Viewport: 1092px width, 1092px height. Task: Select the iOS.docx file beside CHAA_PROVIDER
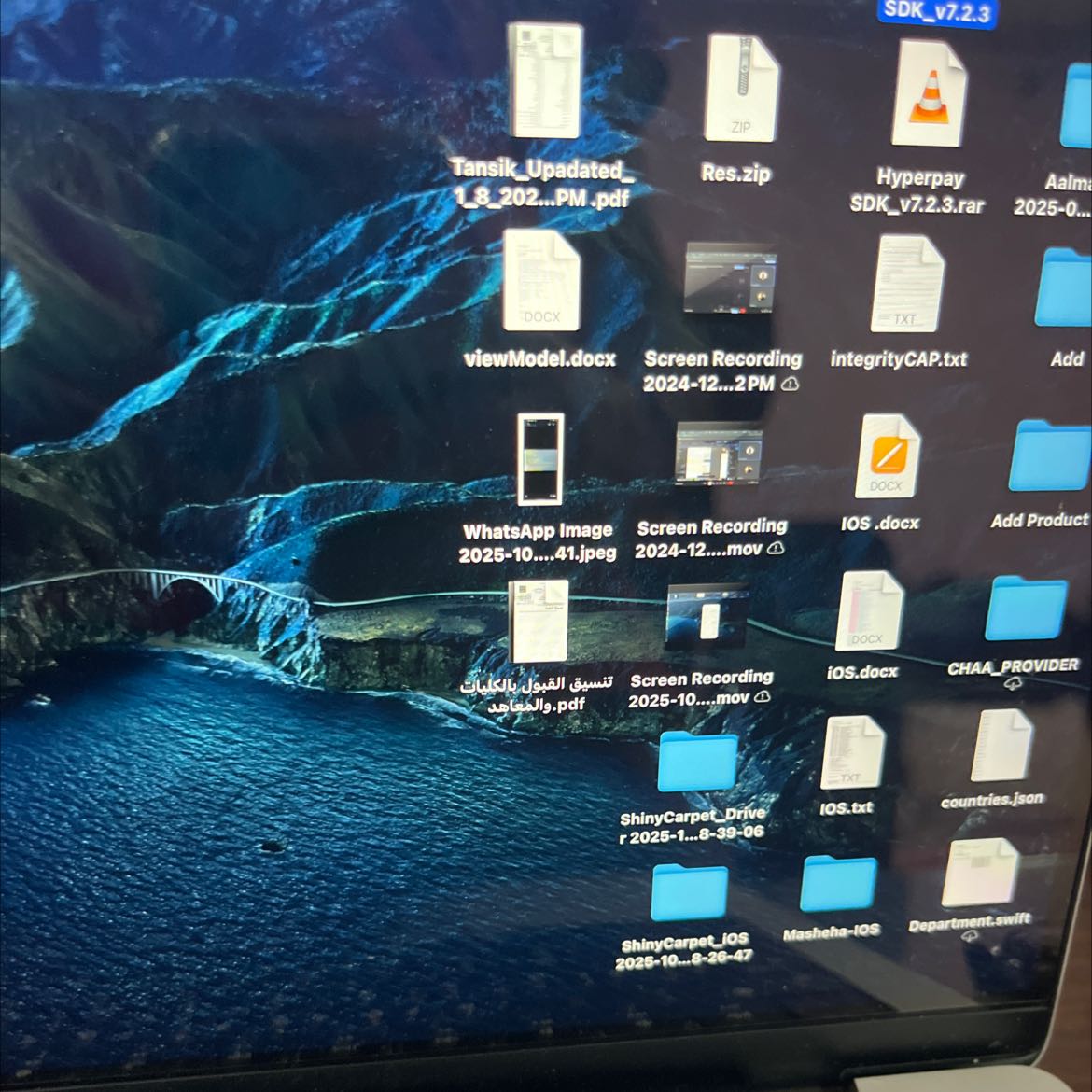(x=868, y=612)
